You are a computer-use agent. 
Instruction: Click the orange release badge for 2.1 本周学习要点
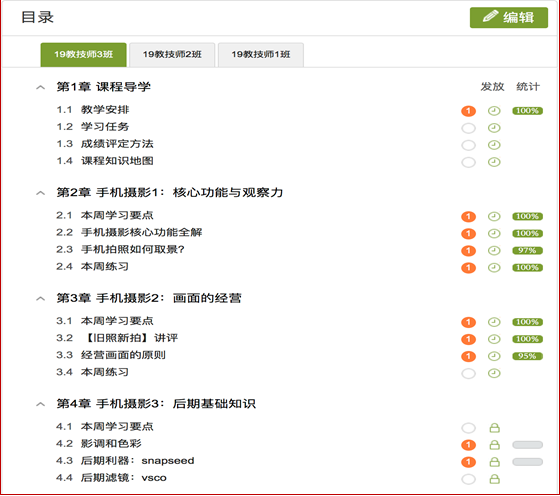pyautogui.click(x=468, y=216)
